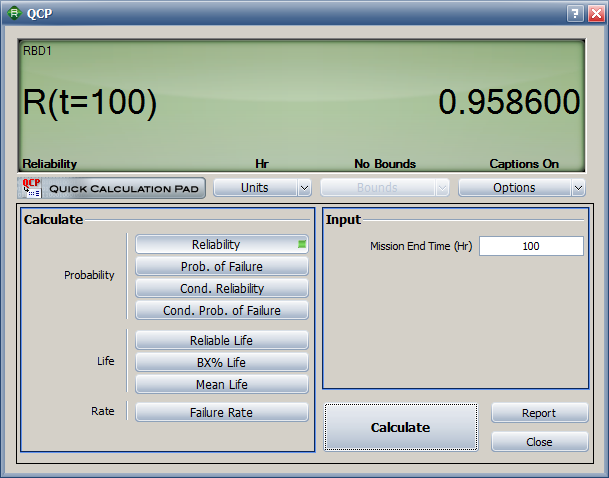Open the Units dropdown

coord(262,187)
